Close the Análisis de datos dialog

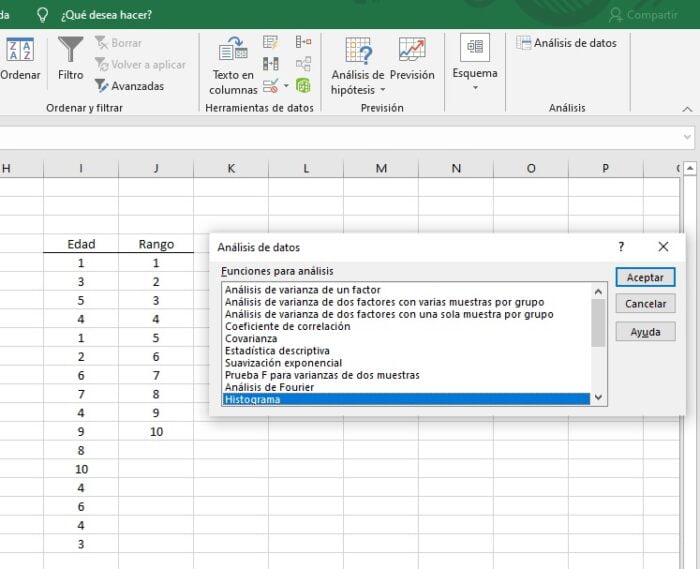[x=663, y=246]
